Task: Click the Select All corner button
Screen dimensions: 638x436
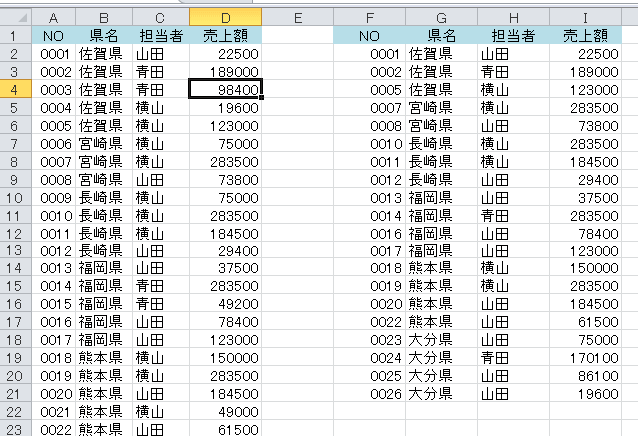Action: tap(16, 17)
